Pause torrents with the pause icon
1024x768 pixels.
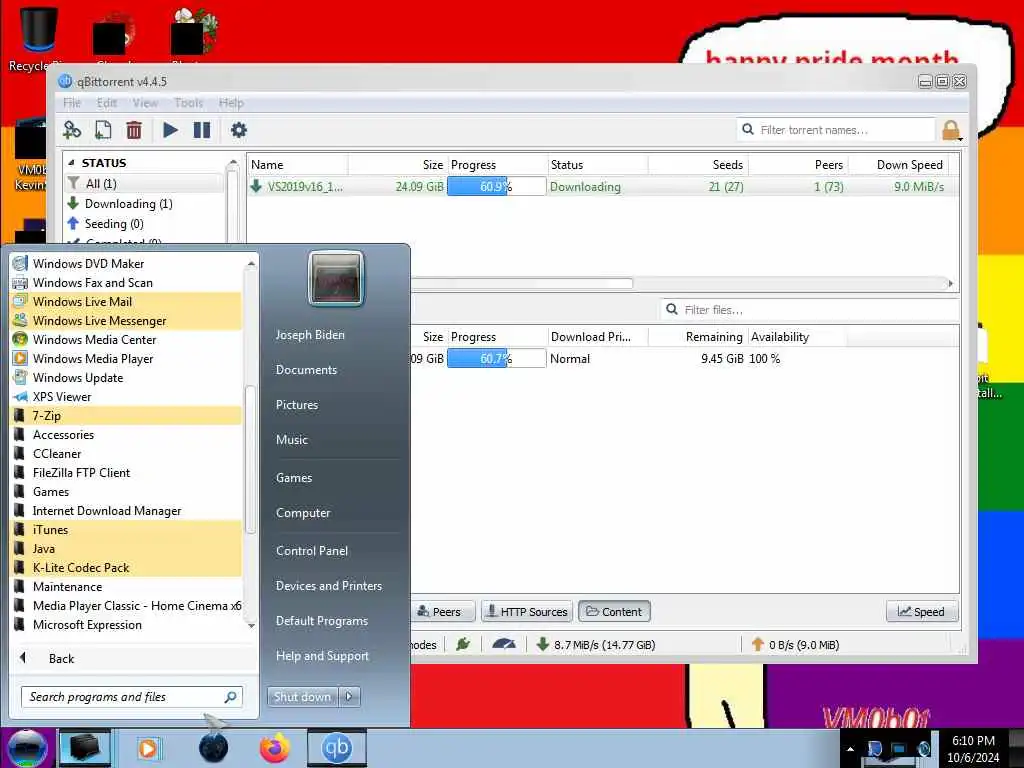pos(202,130)
